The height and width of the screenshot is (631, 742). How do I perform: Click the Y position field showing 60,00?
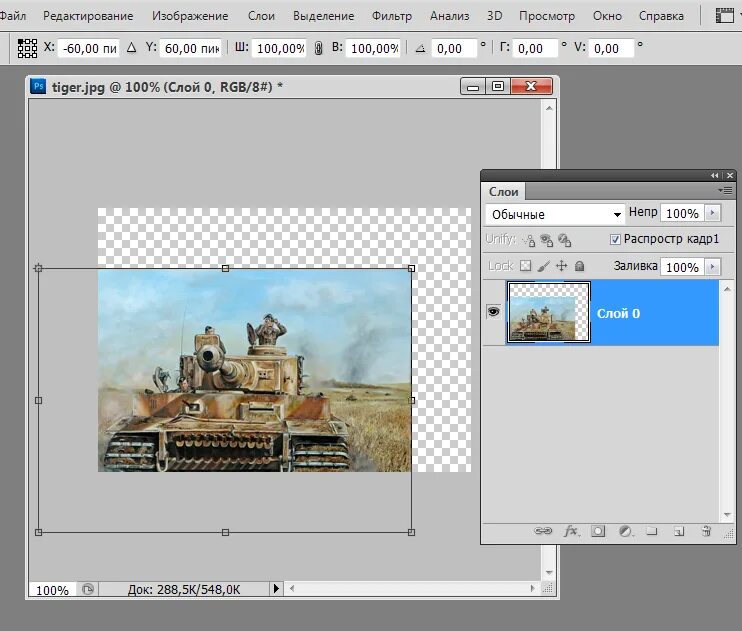pos(191,48)
